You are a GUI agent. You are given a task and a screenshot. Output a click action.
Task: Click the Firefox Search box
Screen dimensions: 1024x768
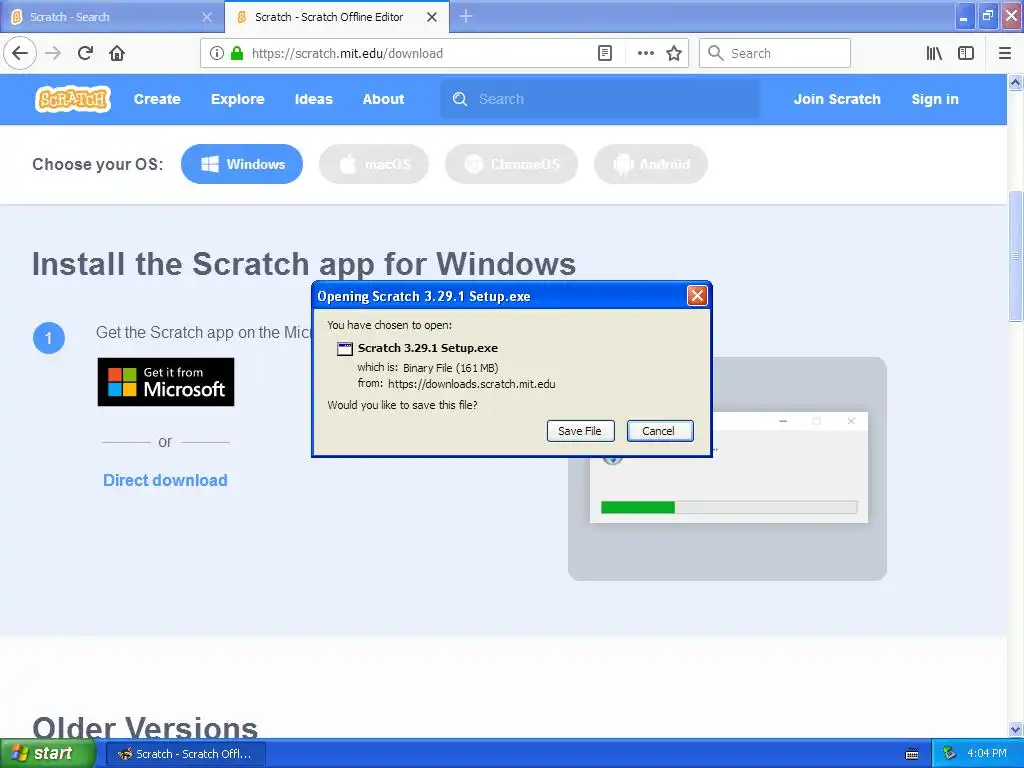coord(775,53)
